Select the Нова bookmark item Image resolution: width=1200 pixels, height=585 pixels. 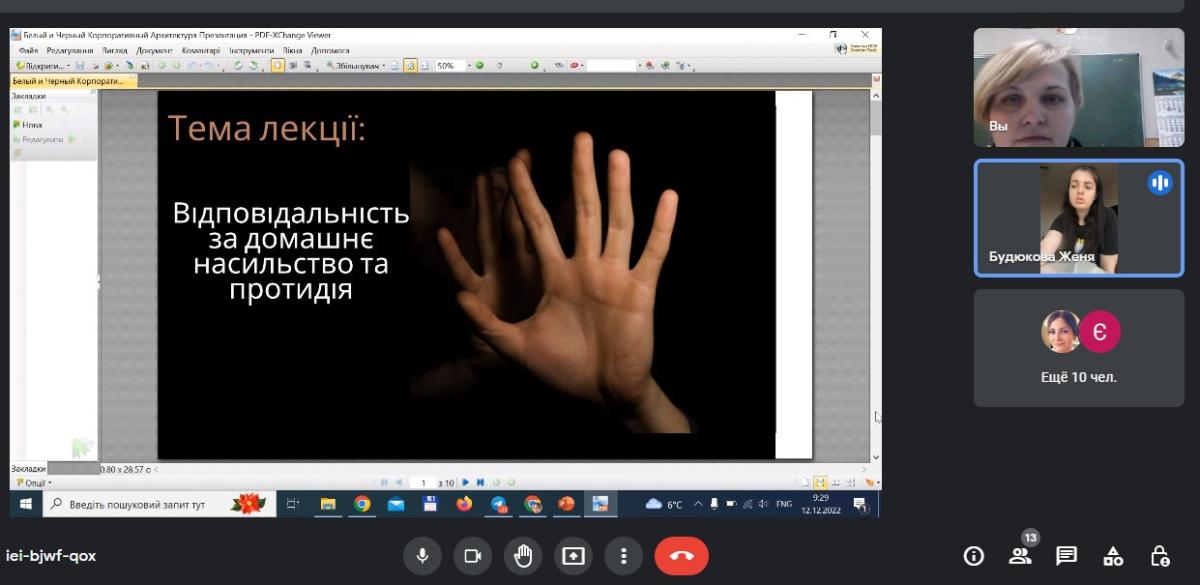(x=28, y=125)
